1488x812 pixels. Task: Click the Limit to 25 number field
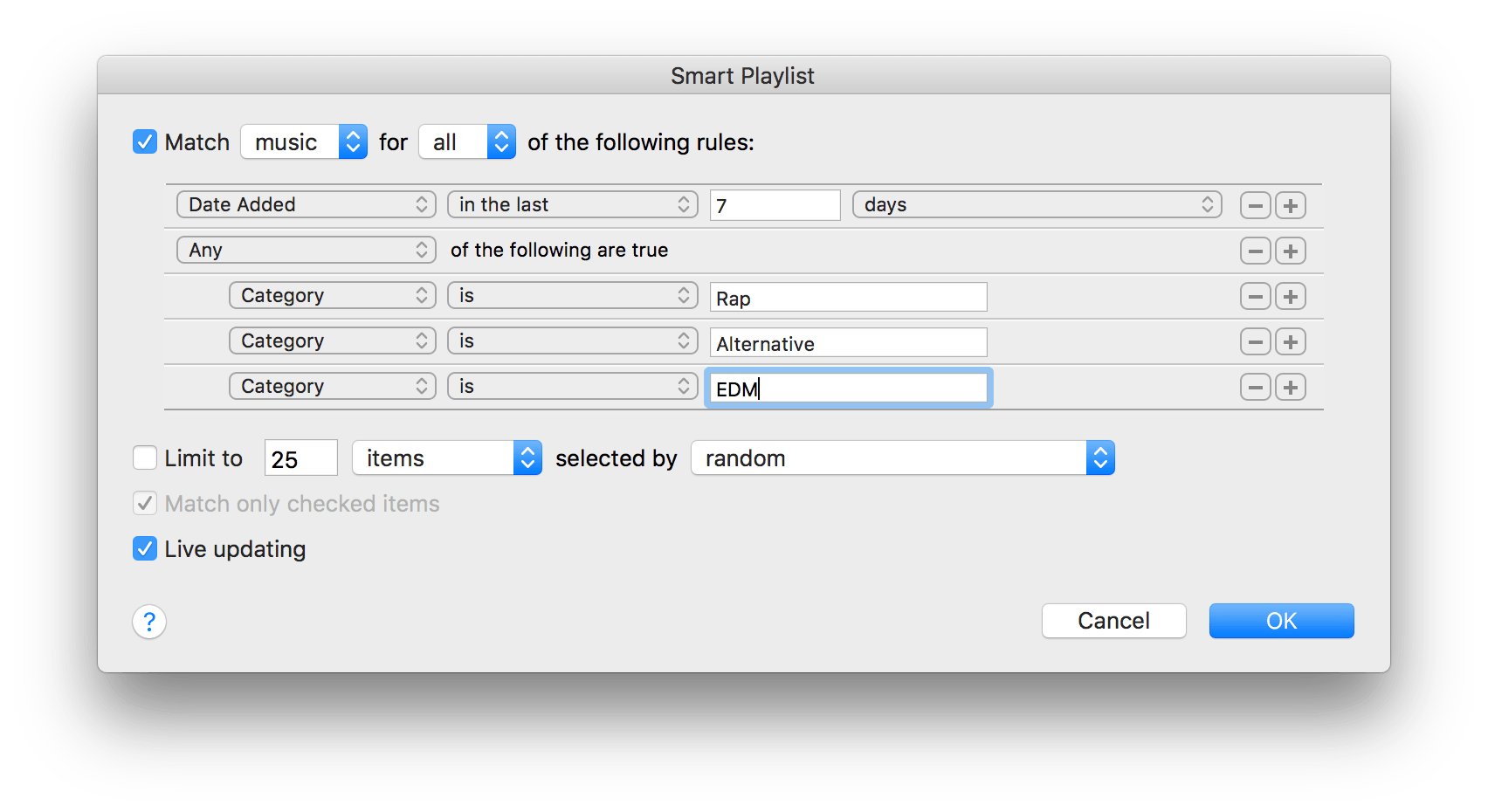(300, 458)
